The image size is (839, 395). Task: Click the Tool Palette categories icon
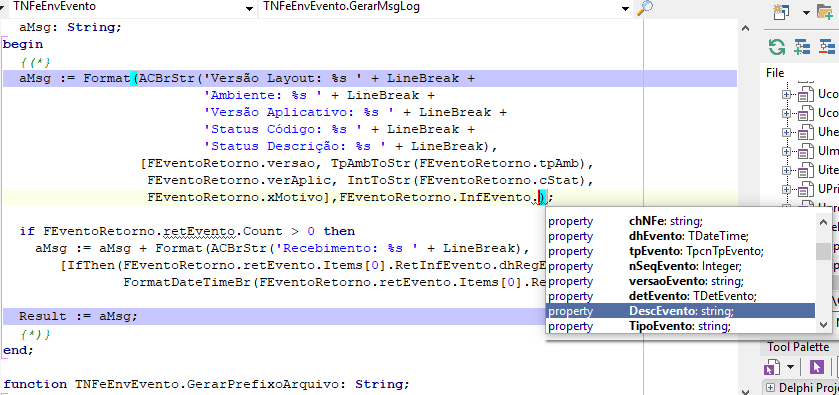pyautogui.click(x=771, y=368)
